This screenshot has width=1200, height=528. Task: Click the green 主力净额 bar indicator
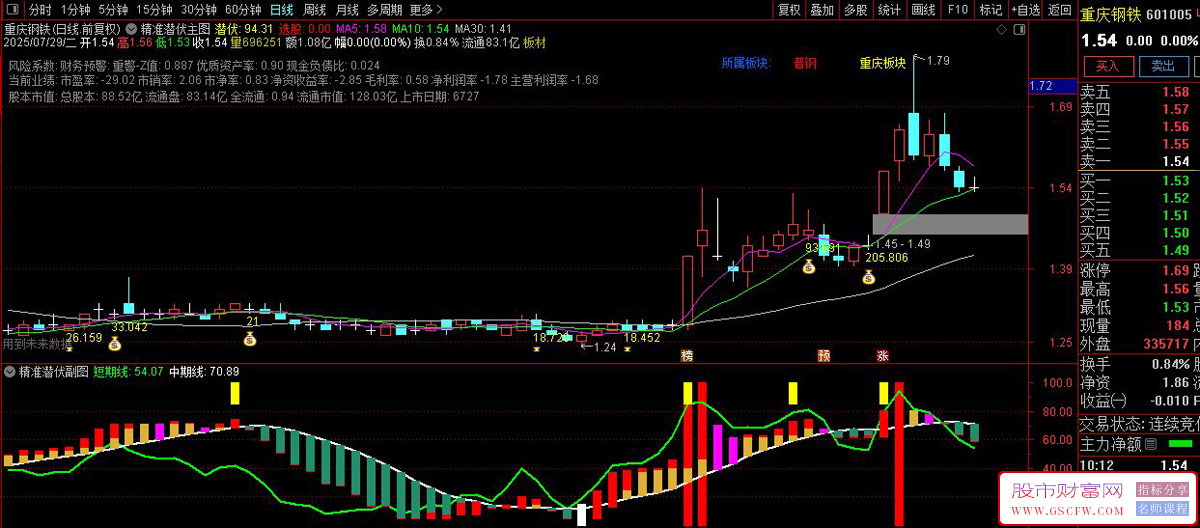point(1180,443)
